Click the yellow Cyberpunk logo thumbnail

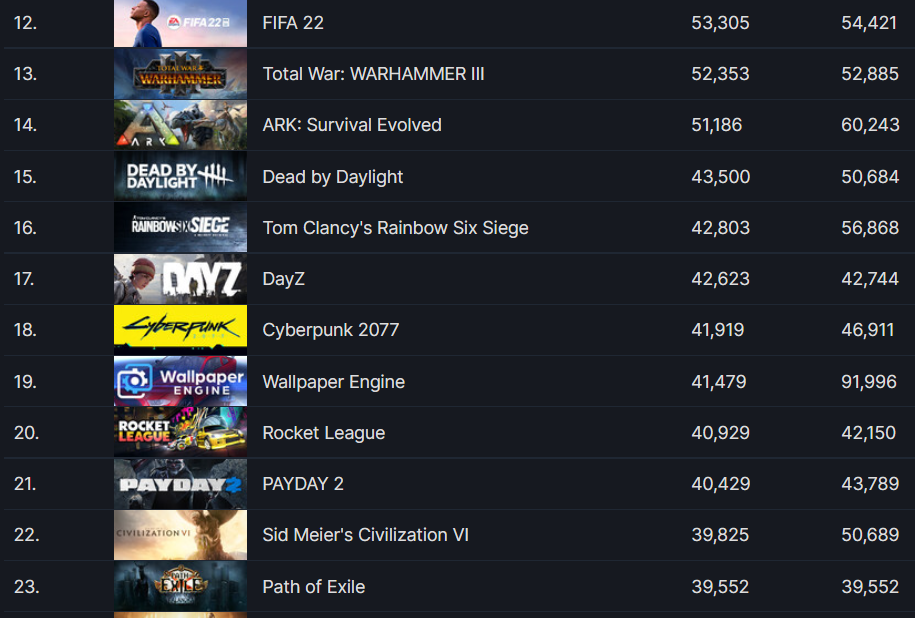click(180, 330)
